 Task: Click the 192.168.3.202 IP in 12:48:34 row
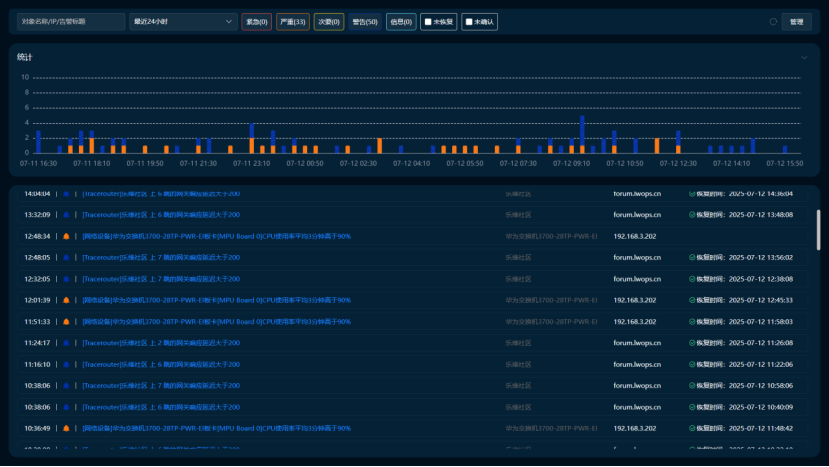tap(634, 236)
